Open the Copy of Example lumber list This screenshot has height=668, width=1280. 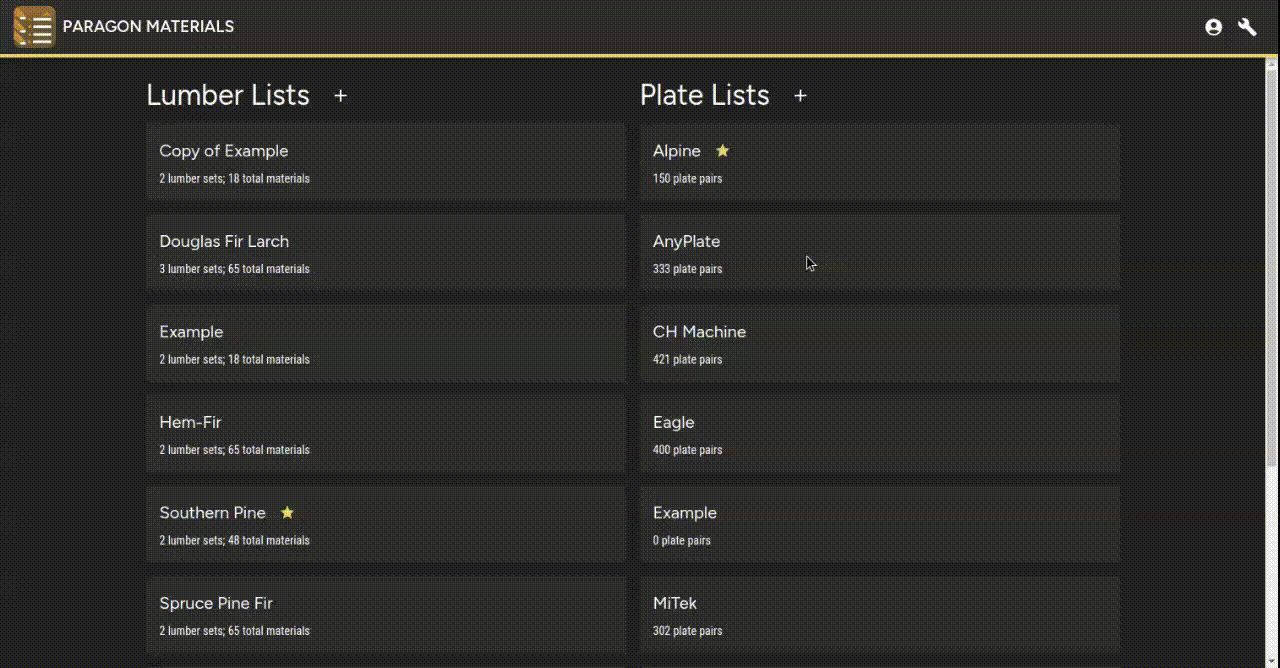385,163
